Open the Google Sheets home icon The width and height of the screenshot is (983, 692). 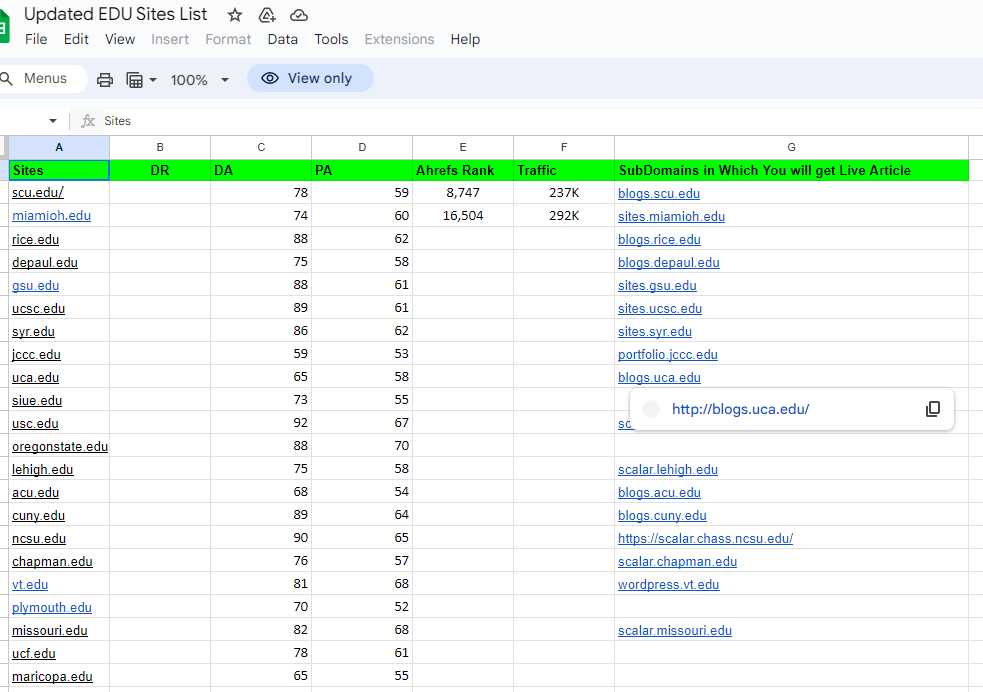tap(4, 28)
